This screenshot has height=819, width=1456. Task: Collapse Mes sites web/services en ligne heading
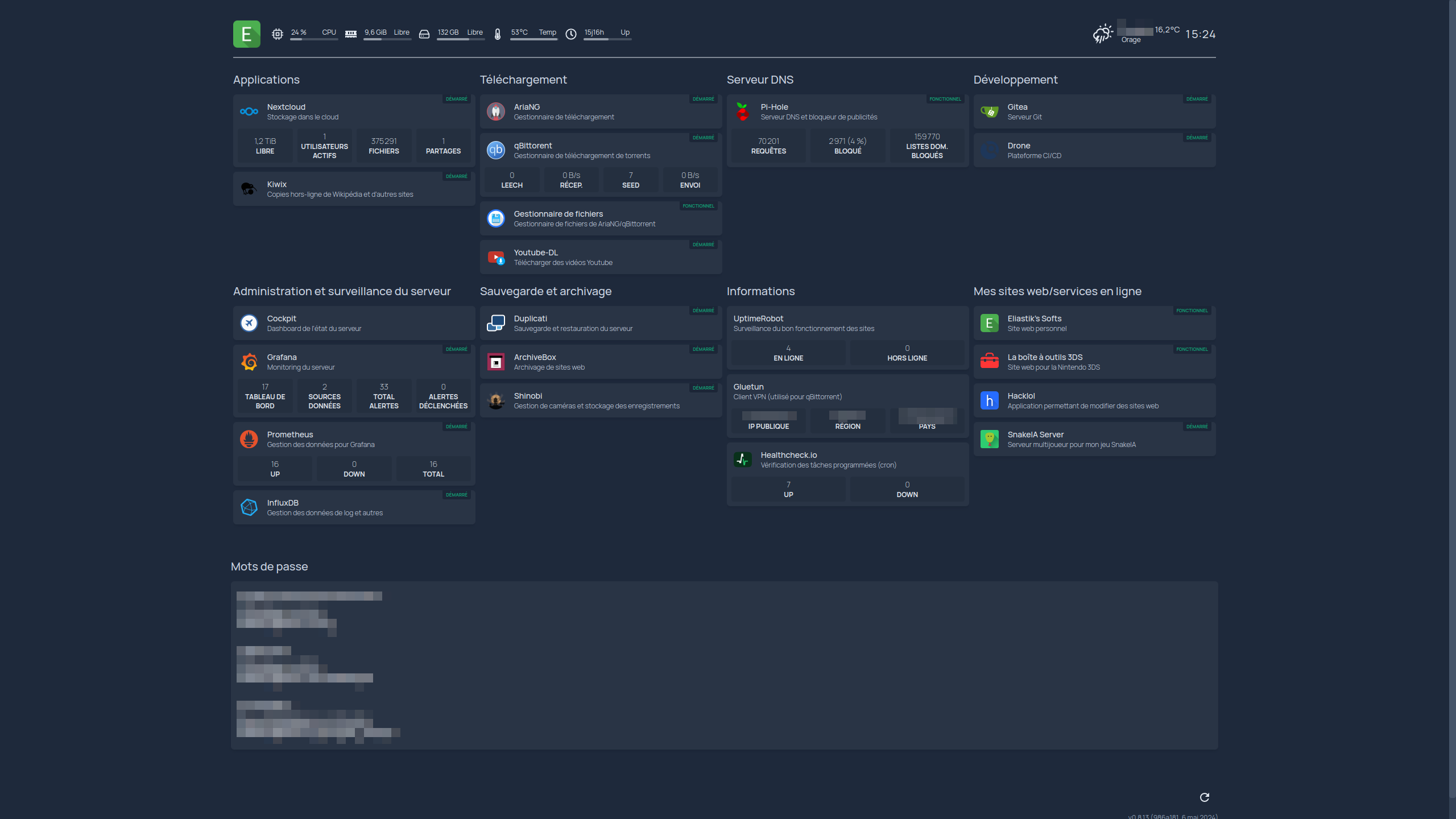(x=1058, y=291)
